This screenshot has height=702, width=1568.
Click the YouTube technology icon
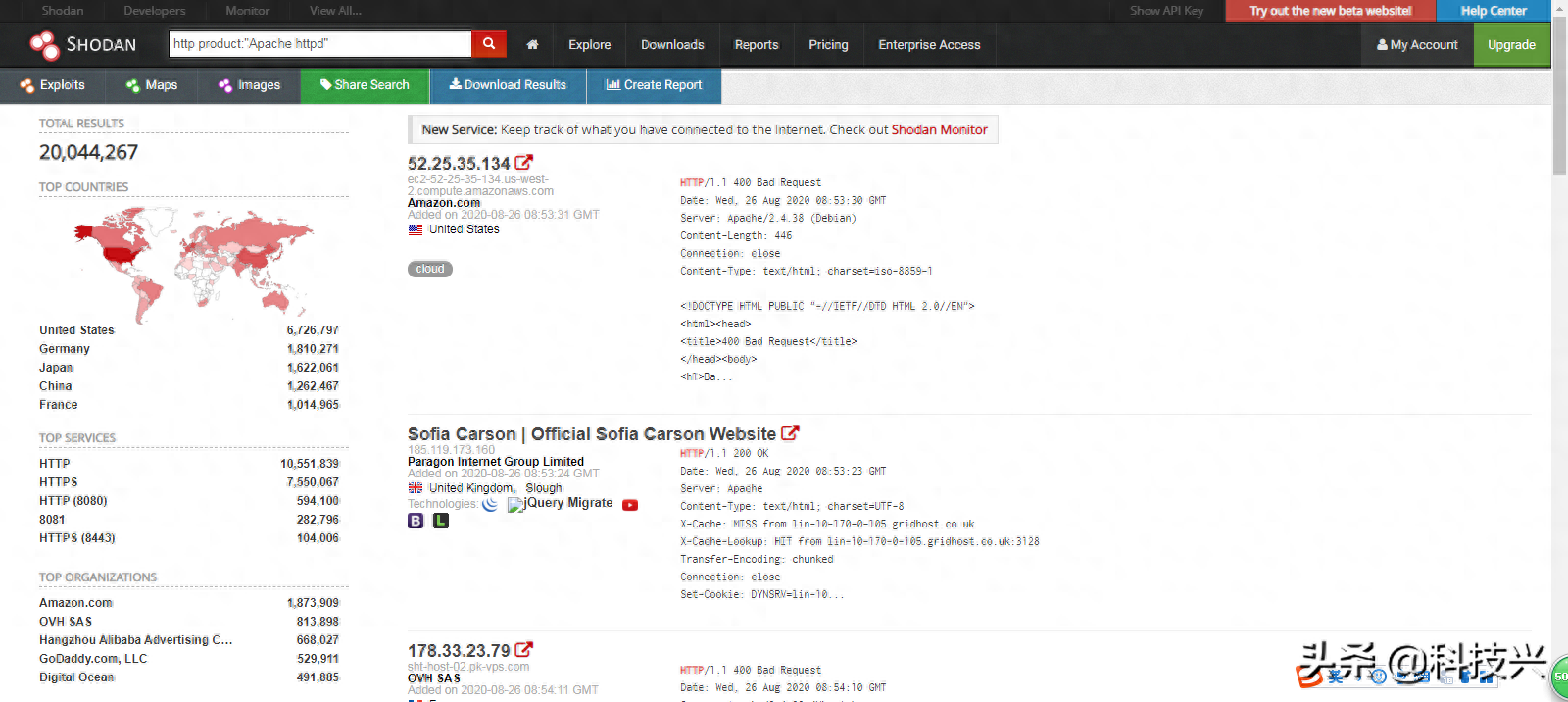[x=630, y=505]
